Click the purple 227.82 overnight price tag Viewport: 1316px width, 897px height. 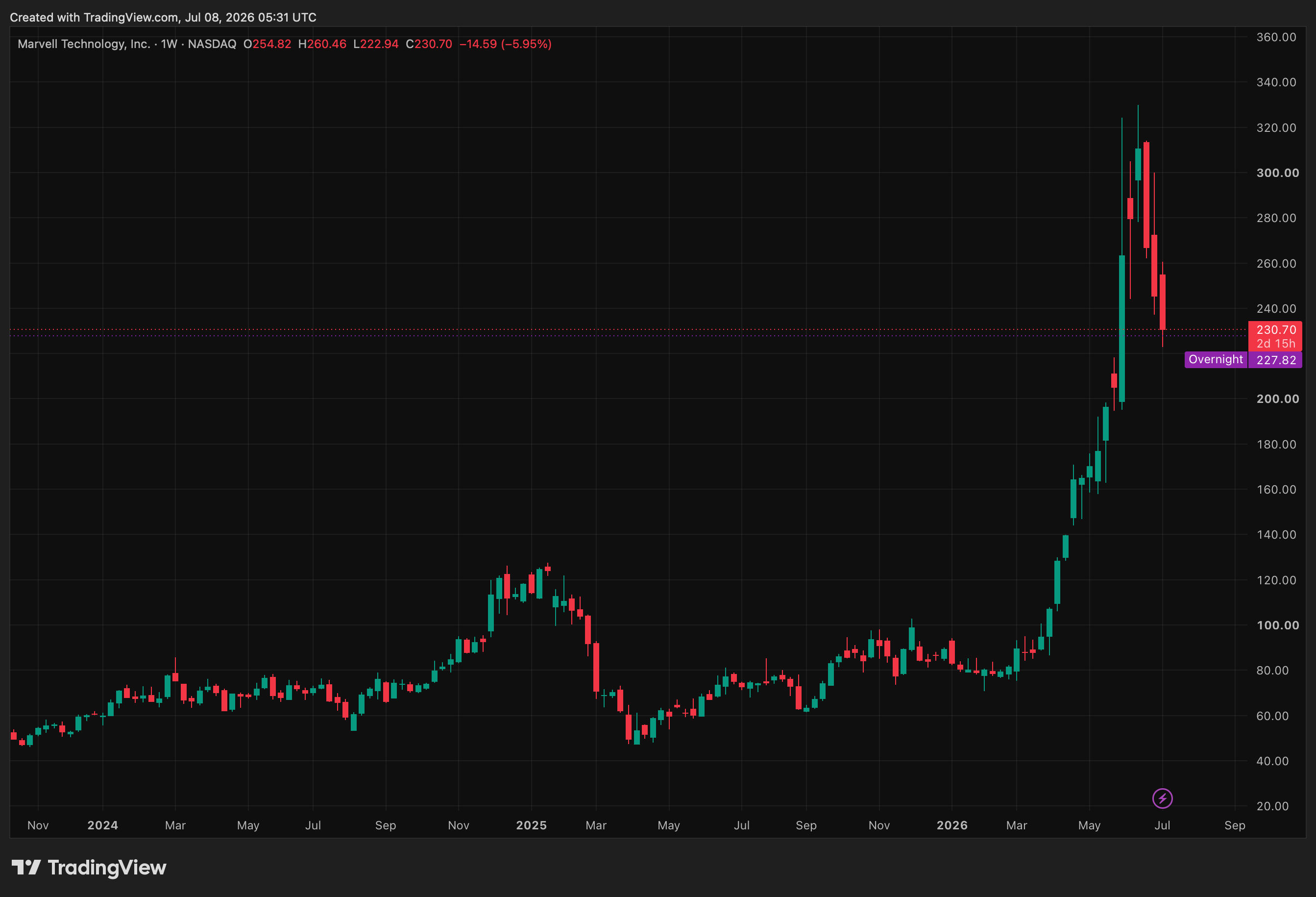(1276, 360)
